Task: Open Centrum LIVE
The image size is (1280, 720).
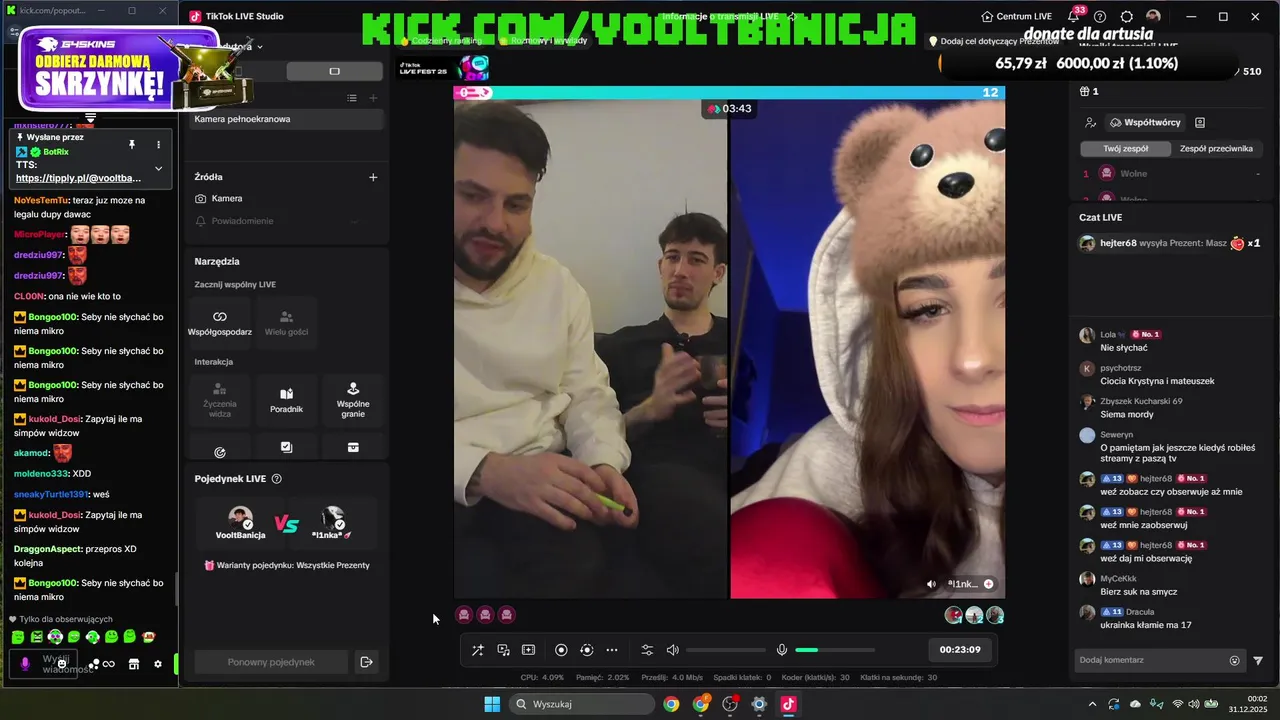Action: (x=1016, y=17)
